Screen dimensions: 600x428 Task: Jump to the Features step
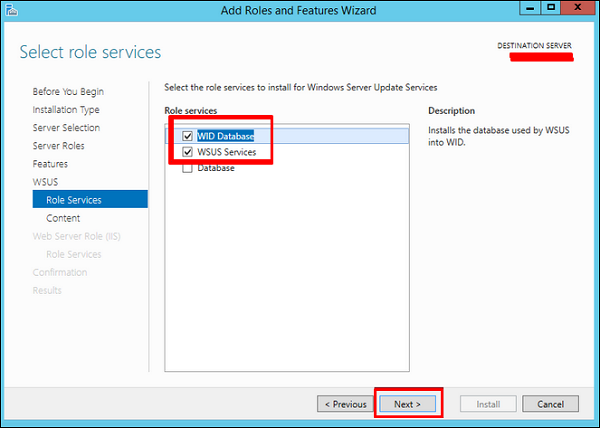(50, 164)
